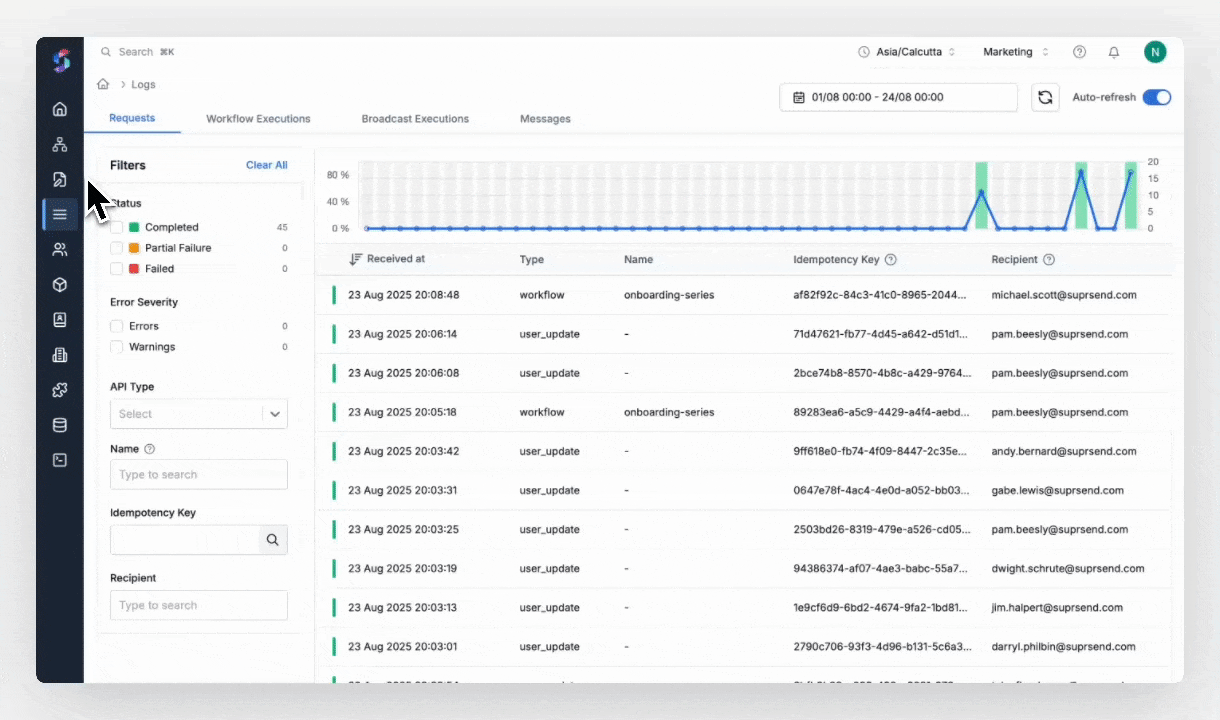Viewport: 1220px width, 720px height.
Task: Switch to the Requests tab
Action: 132,118
